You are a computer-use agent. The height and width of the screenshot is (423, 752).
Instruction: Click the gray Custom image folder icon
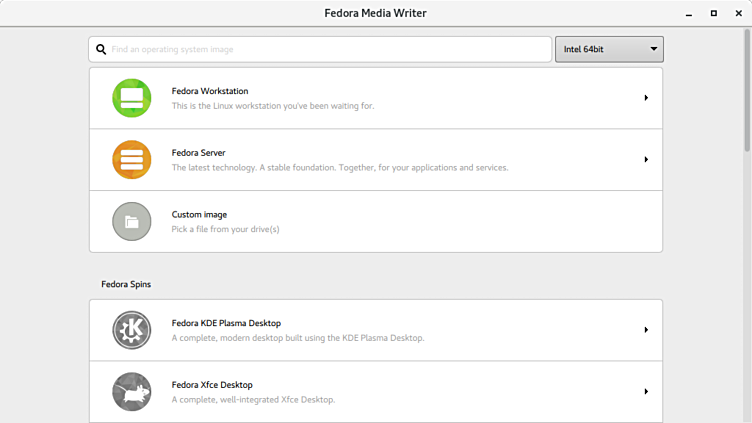(x=132, y=221)
